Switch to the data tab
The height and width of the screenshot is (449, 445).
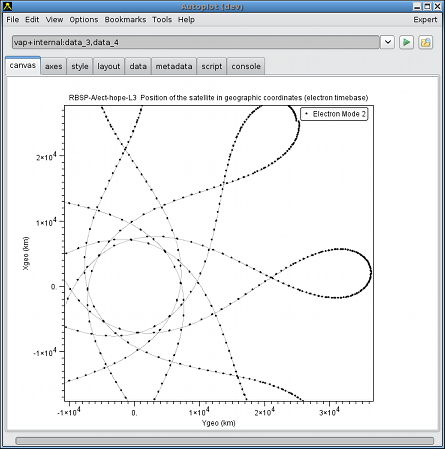click(x=138, y=66)
